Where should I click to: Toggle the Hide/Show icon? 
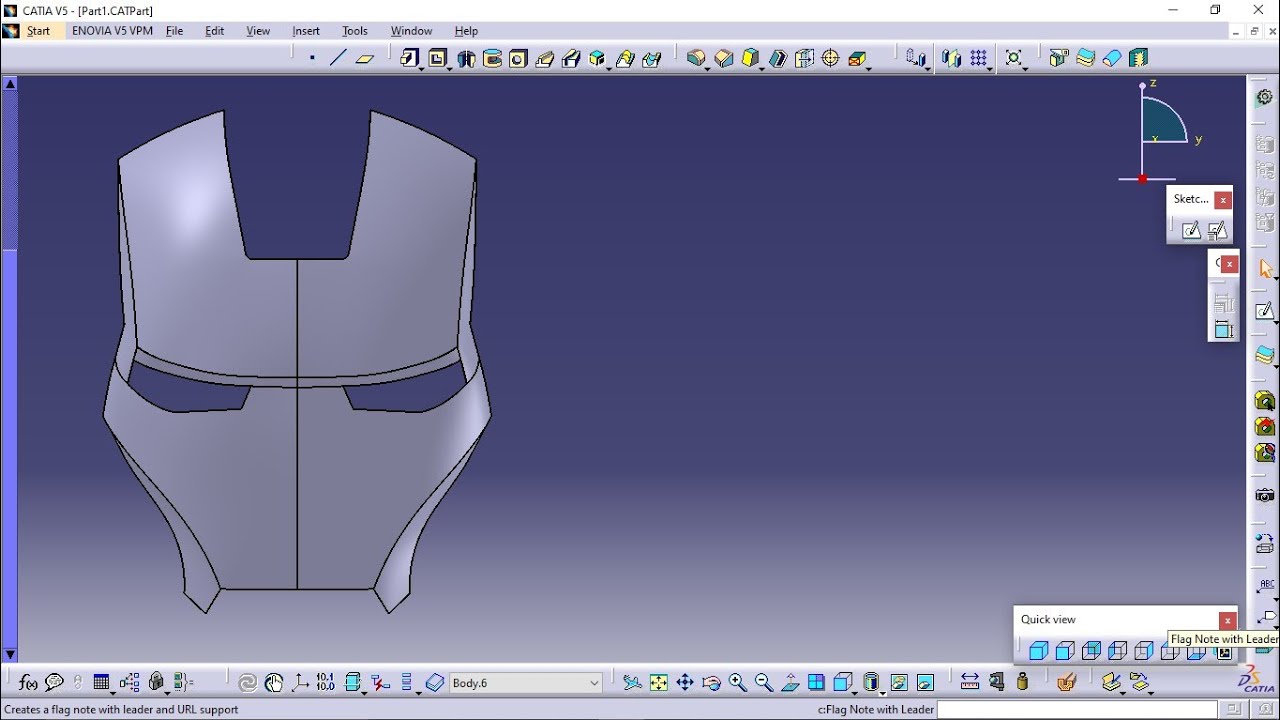click(899, 683)
